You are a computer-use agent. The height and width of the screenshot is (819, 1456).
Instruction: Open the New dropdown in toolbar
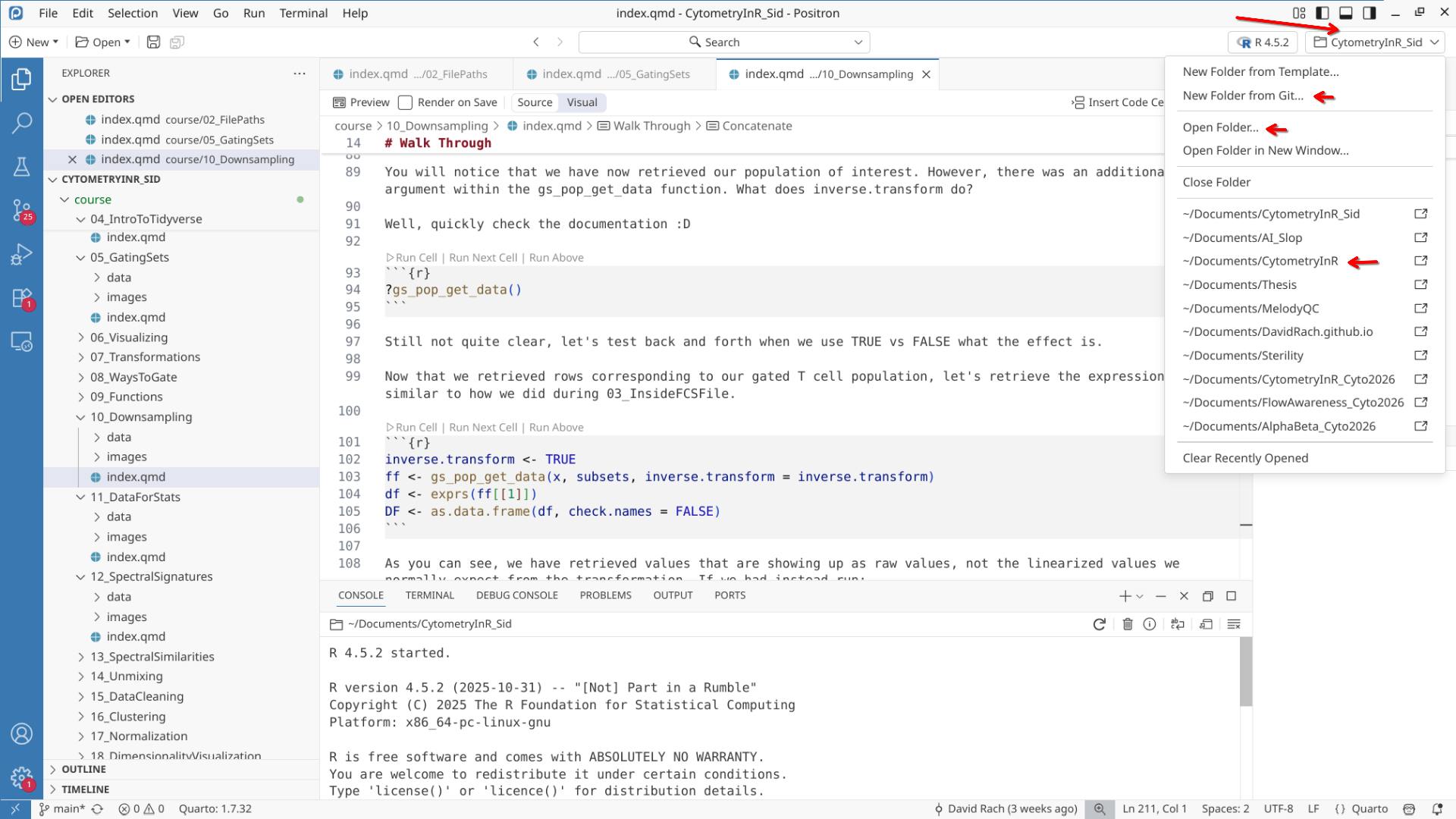pyautogui.click(x=34, y=42)
